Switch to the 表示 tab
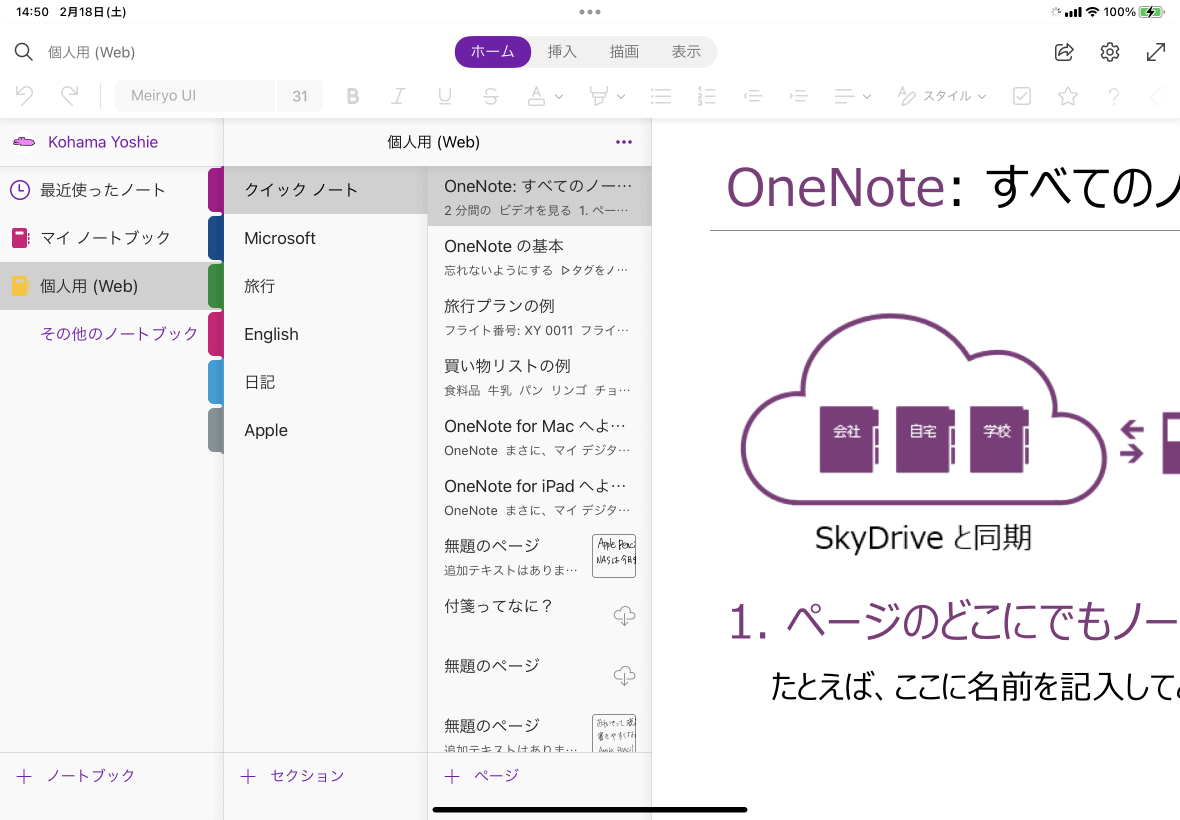The height and width of the screenshot is (820, 1180). point(686,52)
